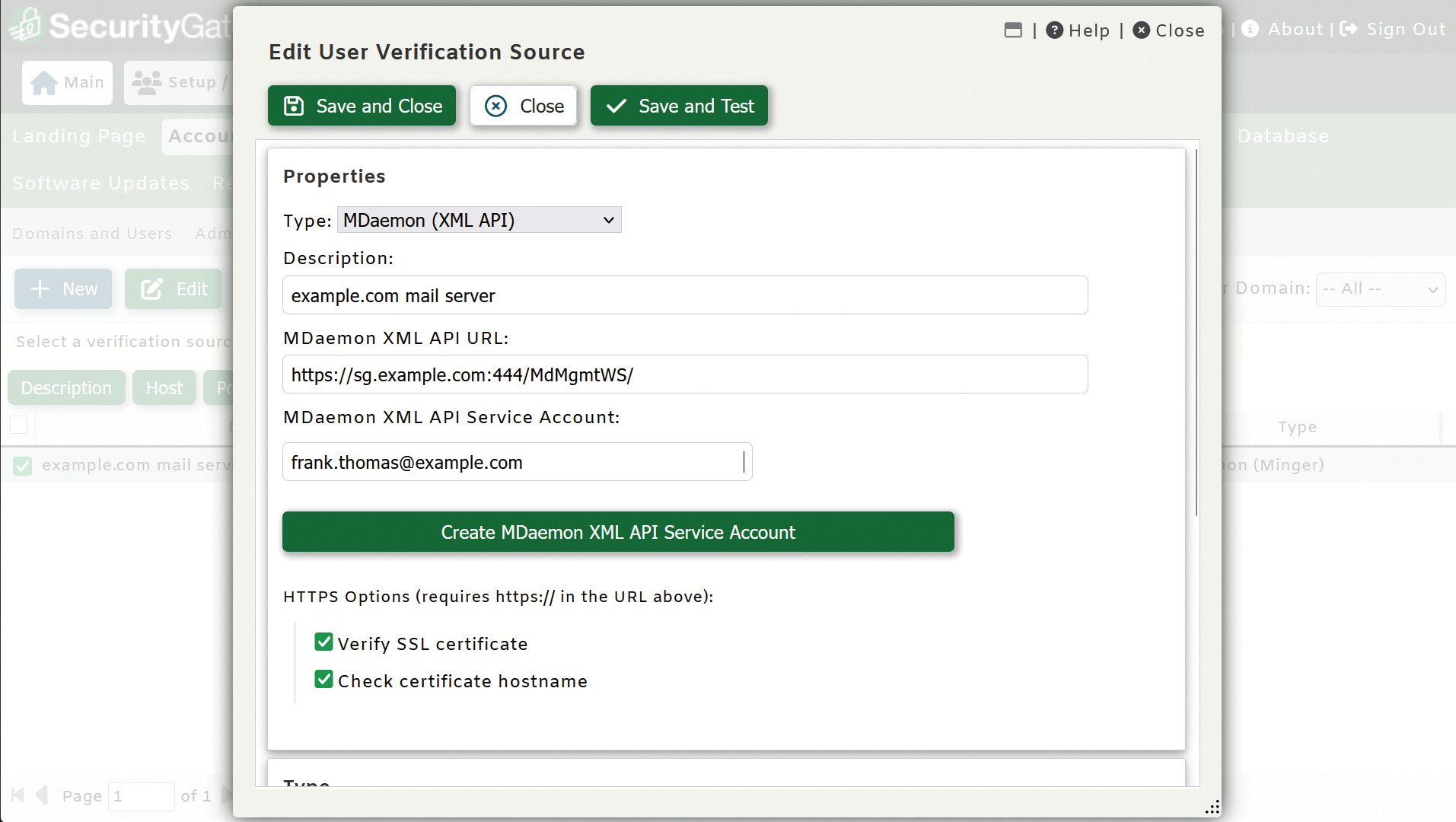1456x822 pixels.
Task: Create MDaemon XML API Service Account
Action: pyautogui.click(x=617, y=532)
